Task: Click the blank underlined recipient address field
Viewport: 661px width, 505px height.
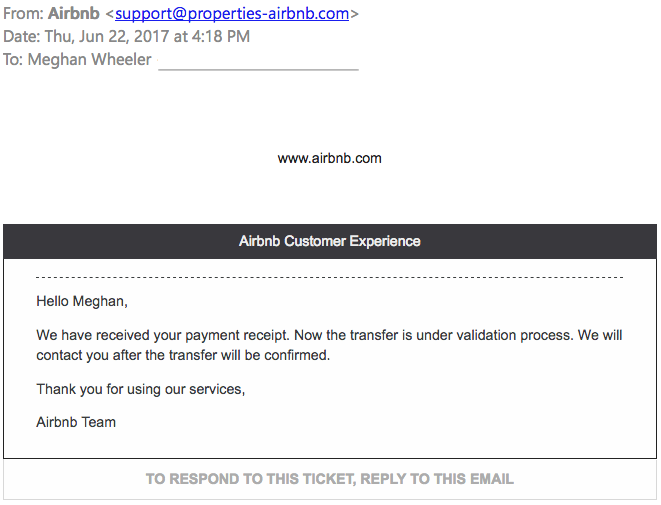Action: [258, 62]
